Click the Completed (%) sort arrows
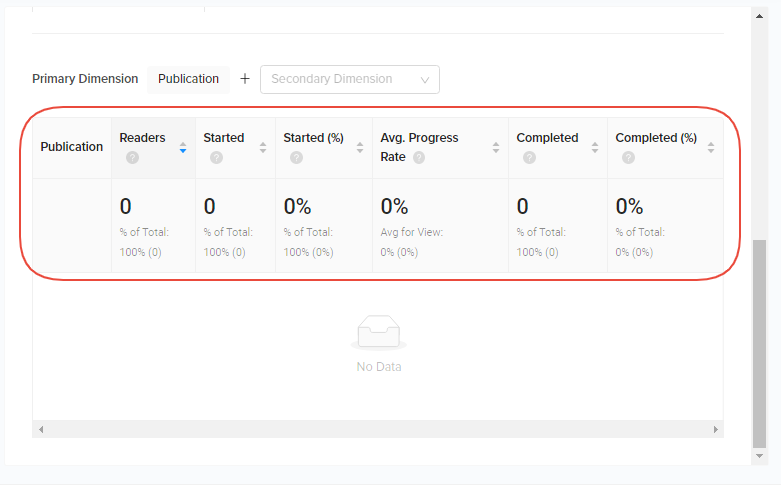 [x=711, y=147]
